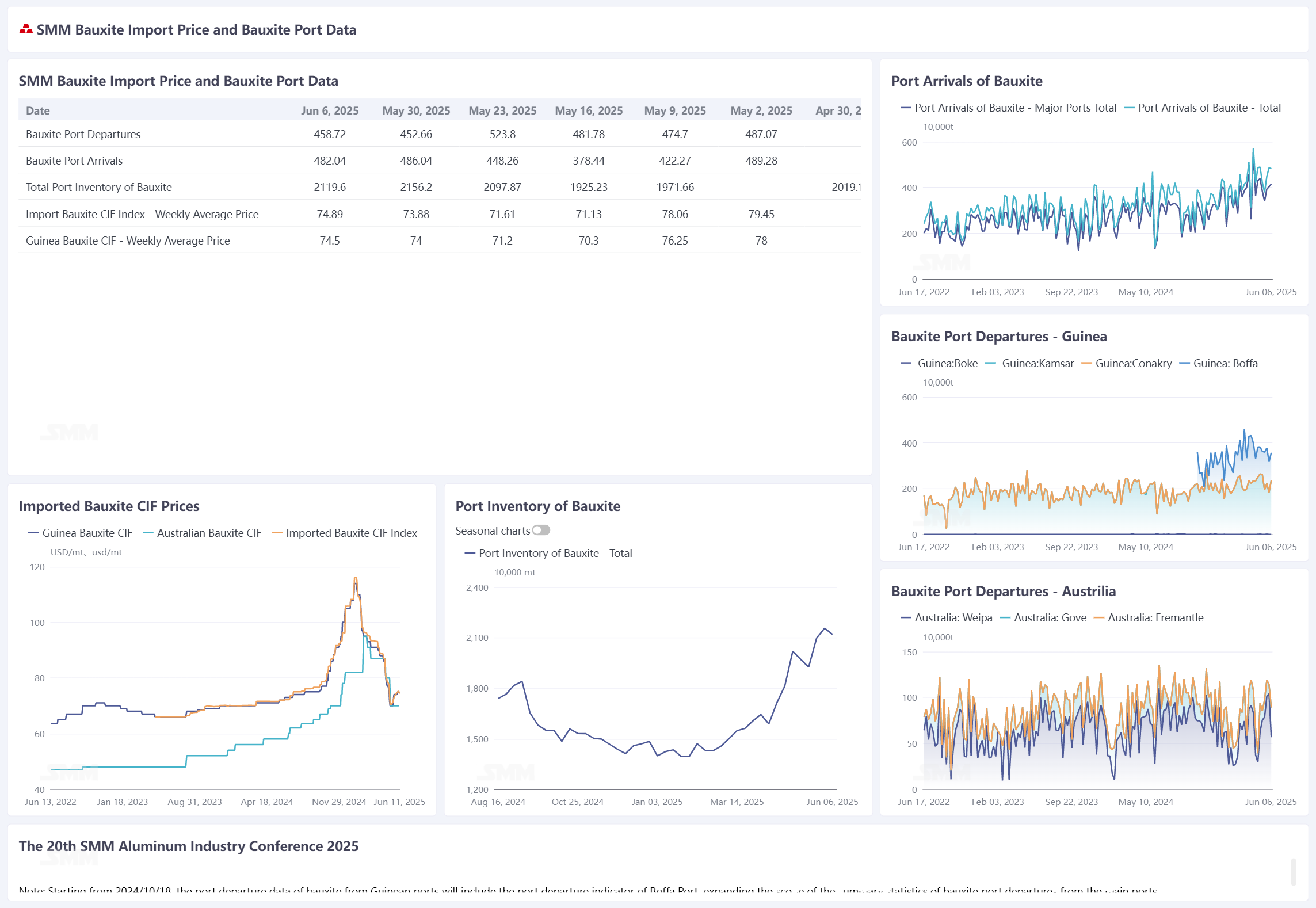The width and height of the screenshot is (1316, 908).
Task: Click the May 2, 2025 column header
Action: coord(761,110)
